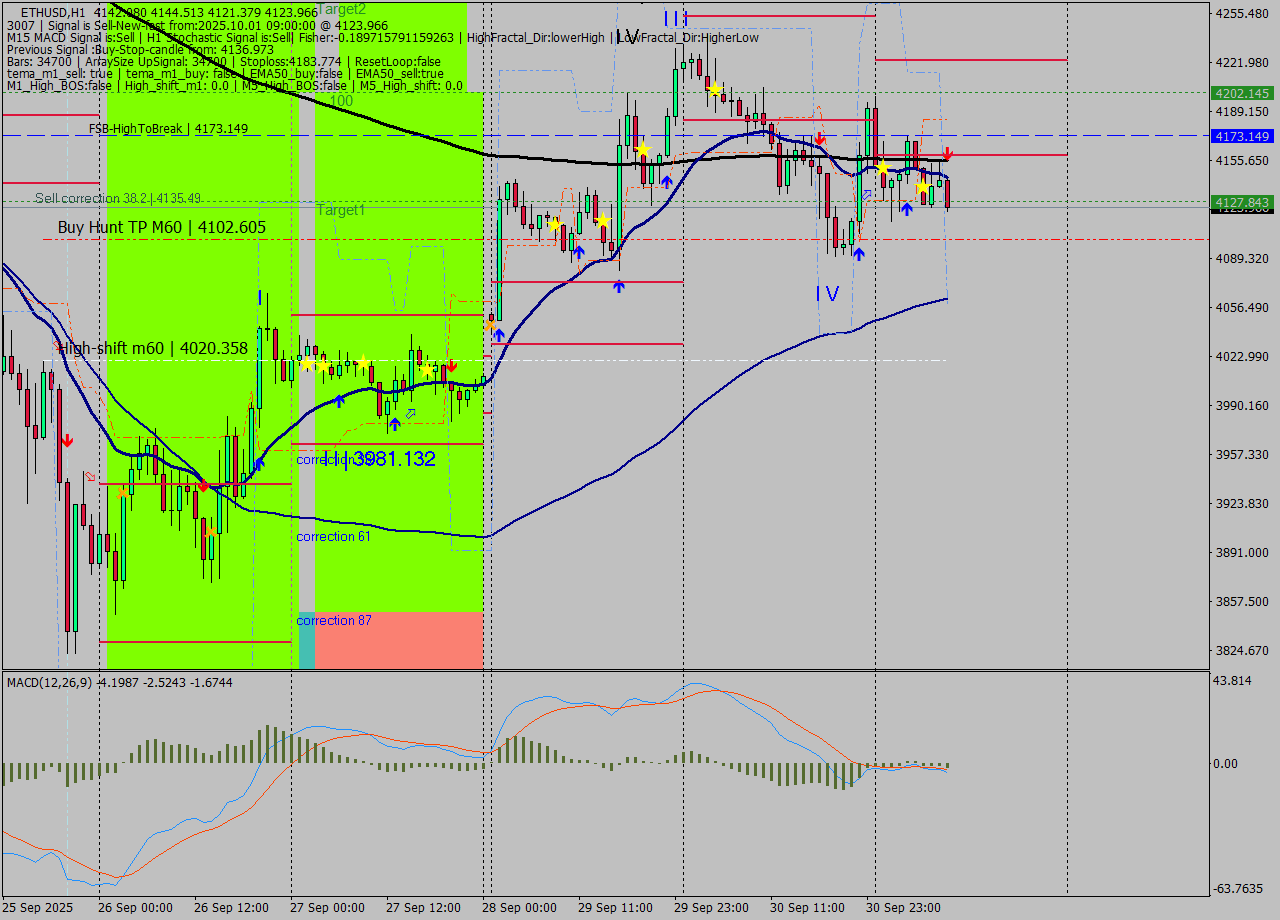Select the blue I I I wave label
Image resolution: width=1280 pixels, height=920 pixels.
[675, 18]
